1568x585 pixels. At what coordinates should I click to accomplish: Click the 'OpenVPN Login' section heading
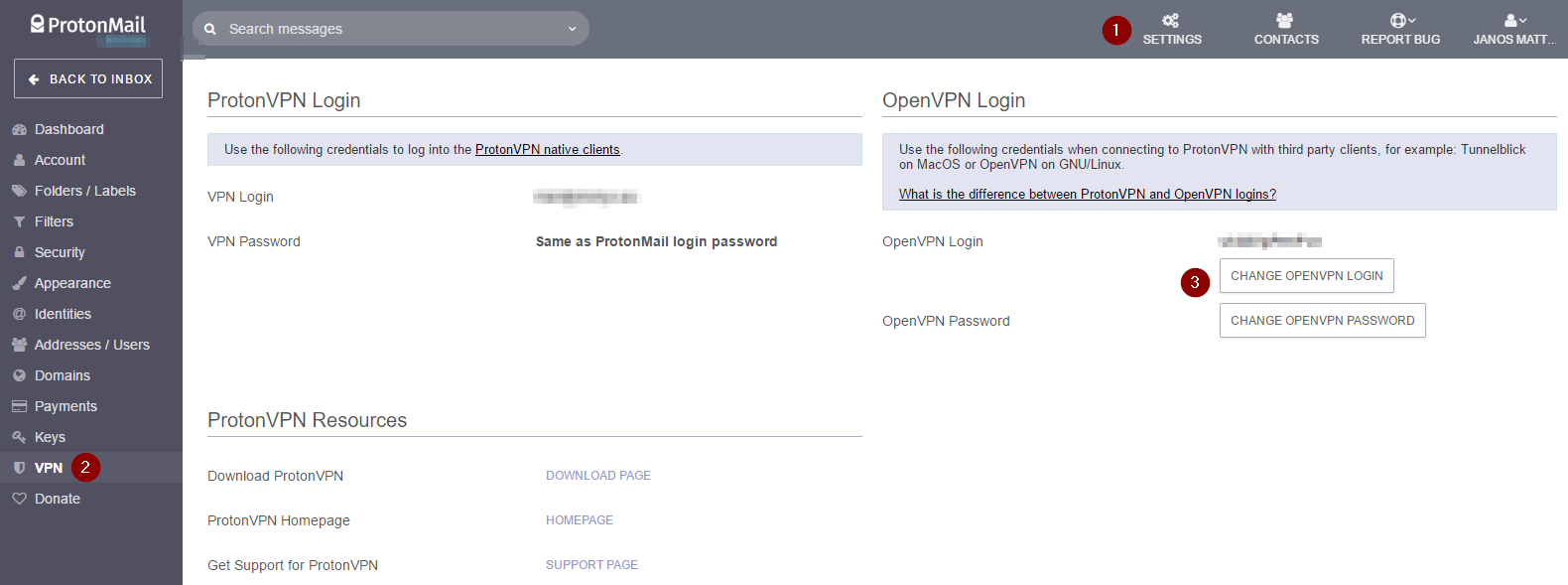pyautogui.click(x=954, y=100)
